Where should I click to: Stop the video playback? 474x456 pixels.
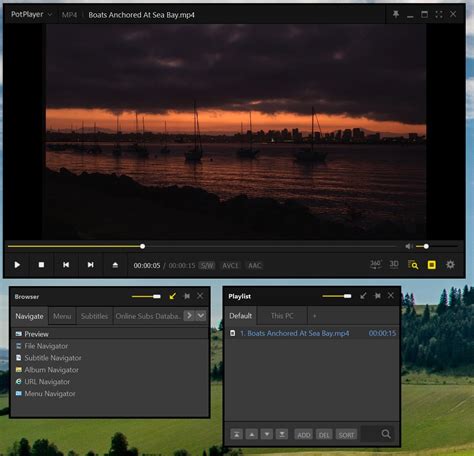(x=41, y=265)
